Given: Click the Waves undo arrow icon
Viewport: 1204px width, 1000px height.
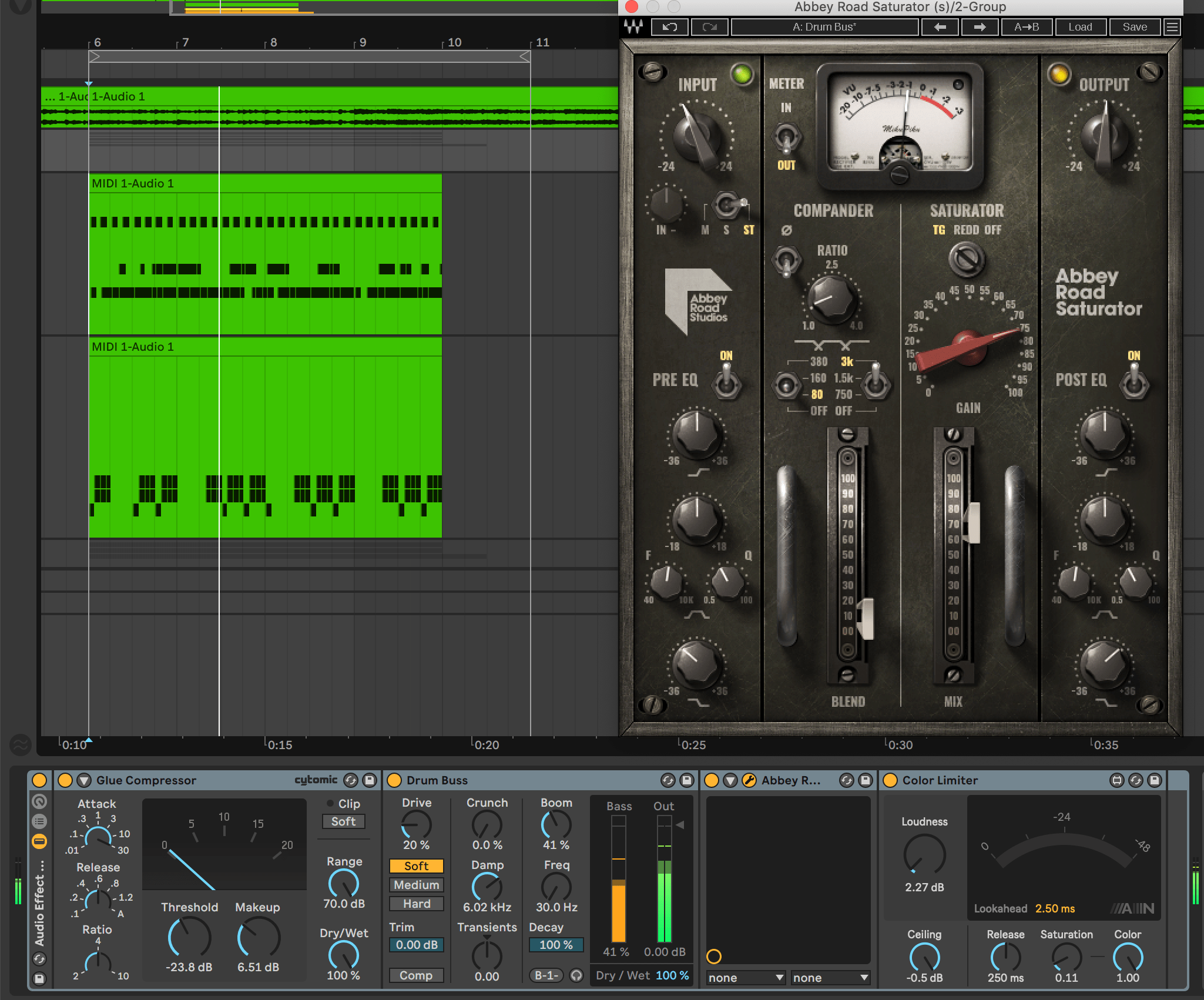Looking at the screenshot, I should pos(669,27).
